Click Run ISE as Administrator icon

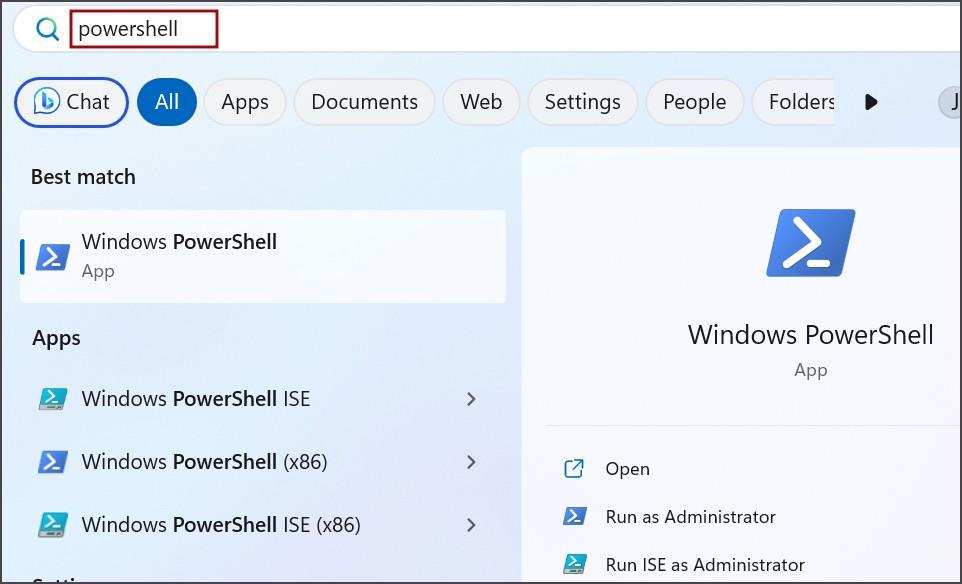point(575,563)
